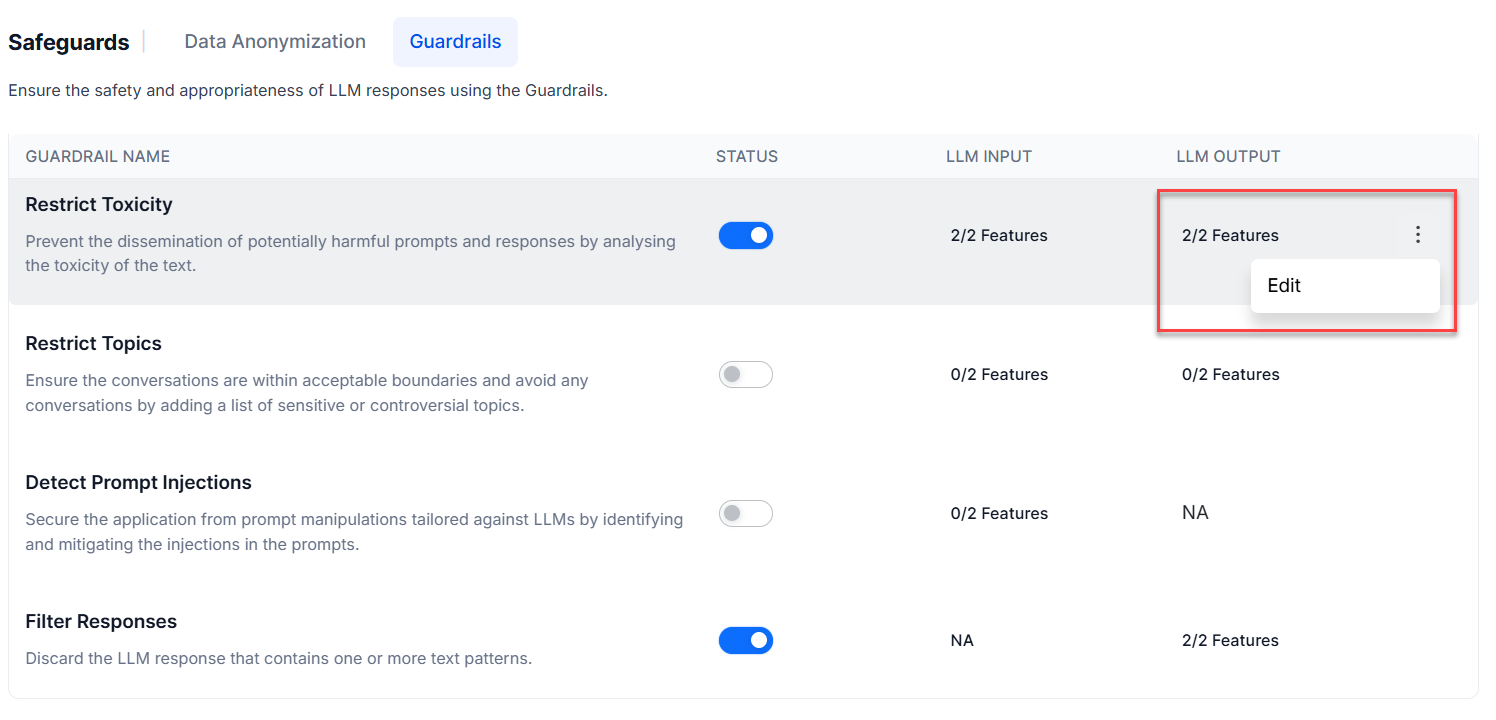Select the Detect Prompt Injections guardrail title

pyautogui.click(x=138, y=482)
